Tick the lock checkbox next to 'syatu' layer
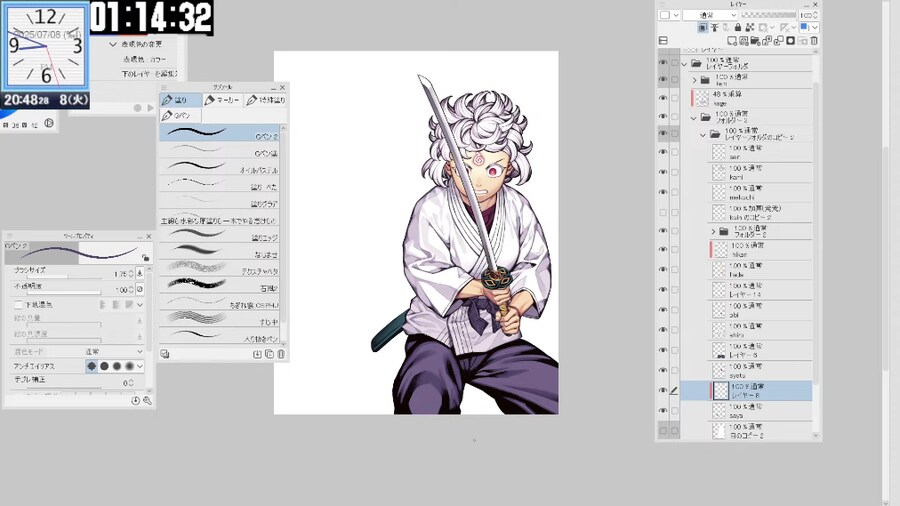This screenshot has height=506, width=900. click(x=674, y=370)
